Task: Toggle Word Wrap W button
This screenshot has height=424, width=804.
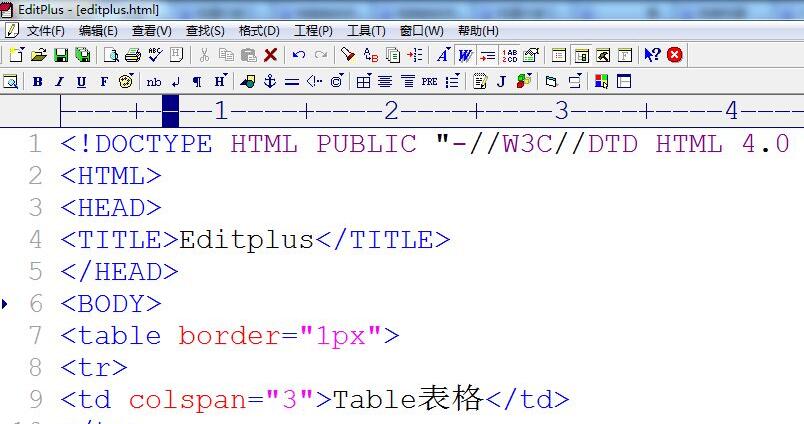Action: [x=465, y=55]
